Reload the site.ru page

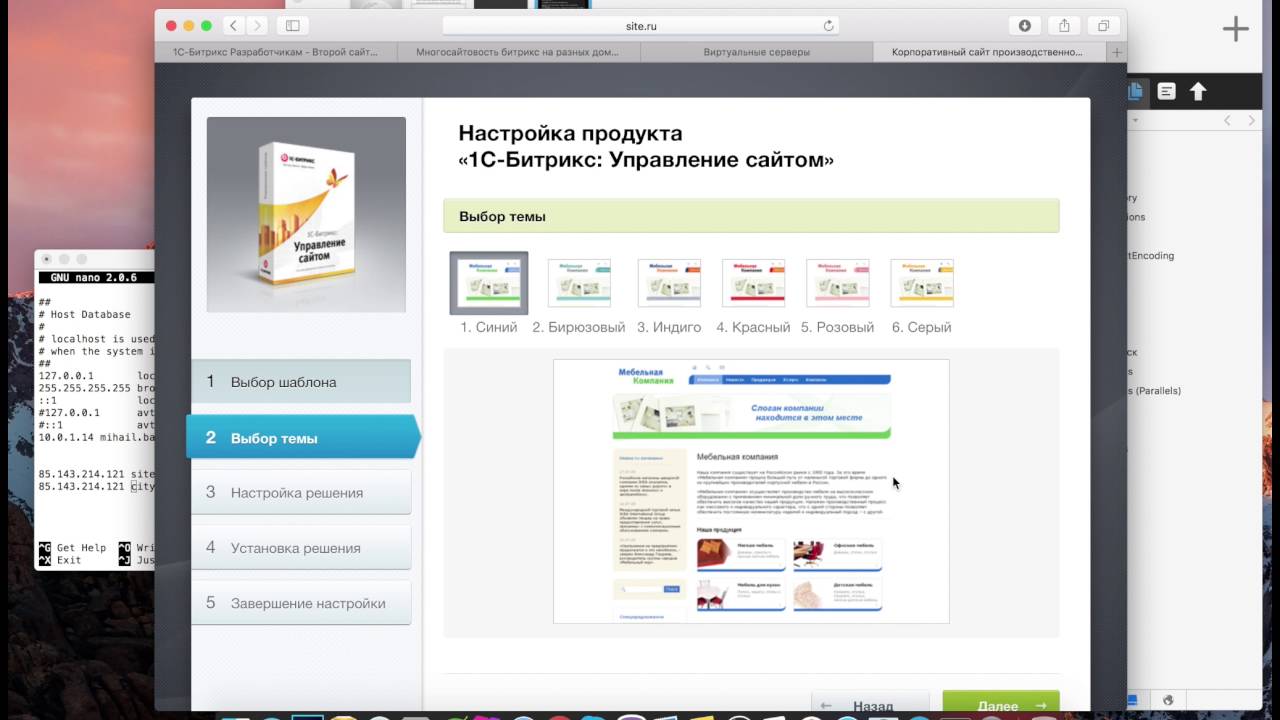[x=828, y=26]
